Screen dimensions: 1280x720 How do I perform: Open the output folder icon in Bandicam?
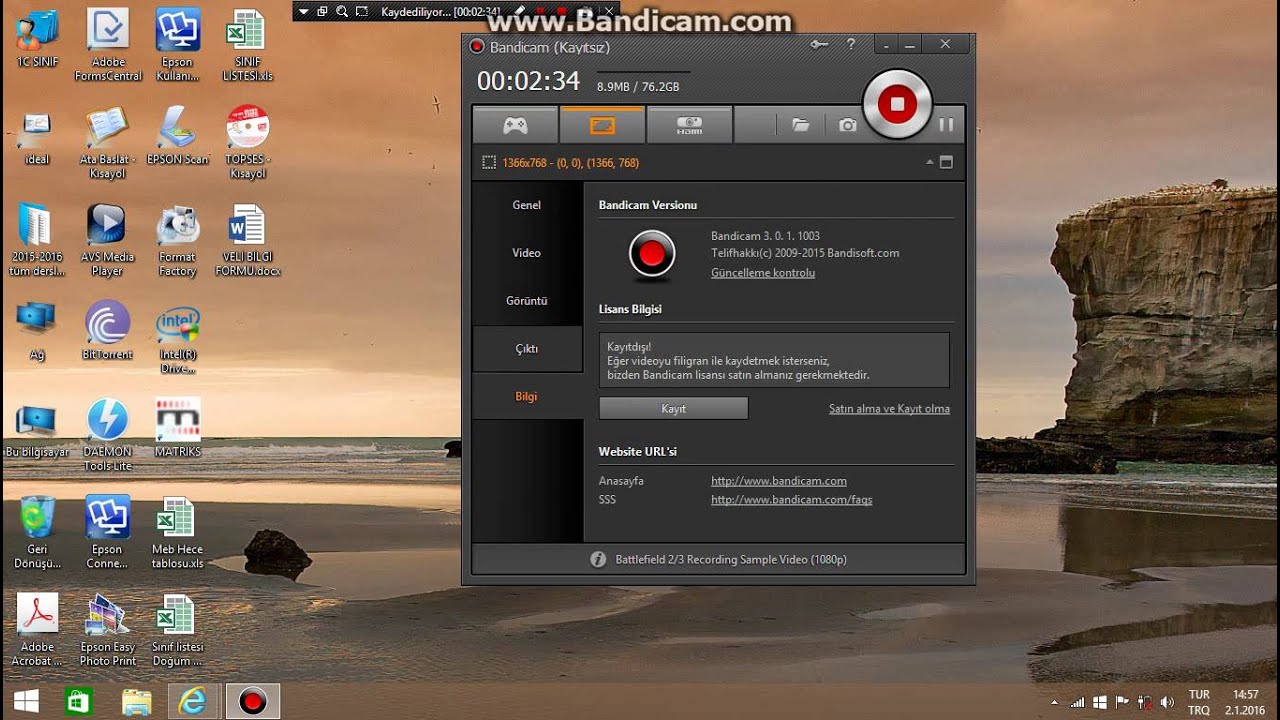point(800,125)
